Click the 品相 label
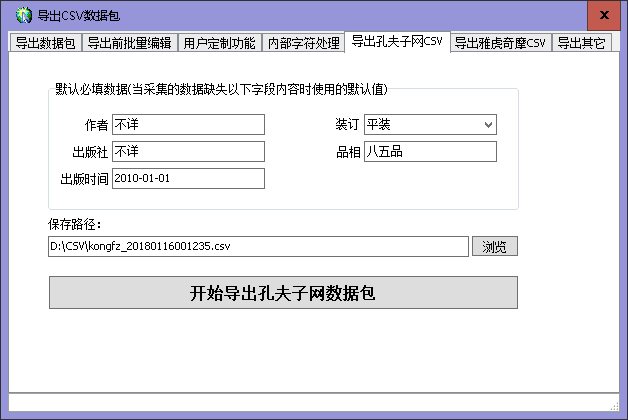The image size is (628, 420). coord(348,152)
